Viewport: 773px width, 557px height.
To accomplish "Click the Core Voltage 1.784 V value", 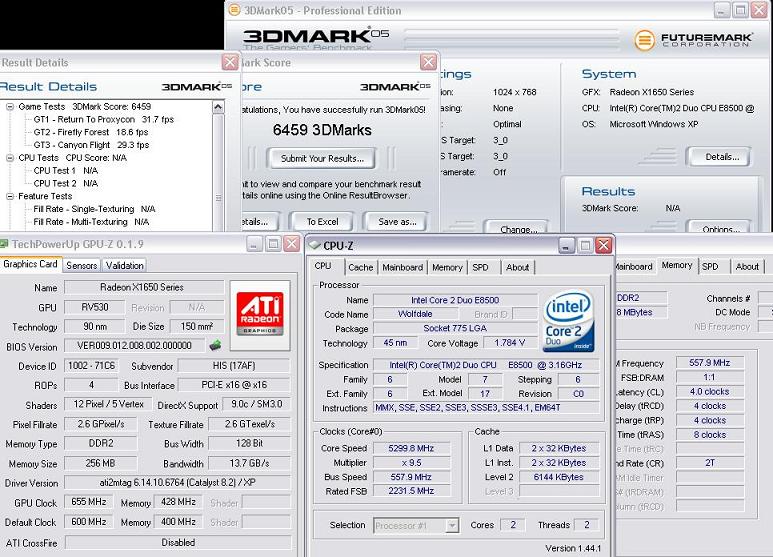I will 509,343.
